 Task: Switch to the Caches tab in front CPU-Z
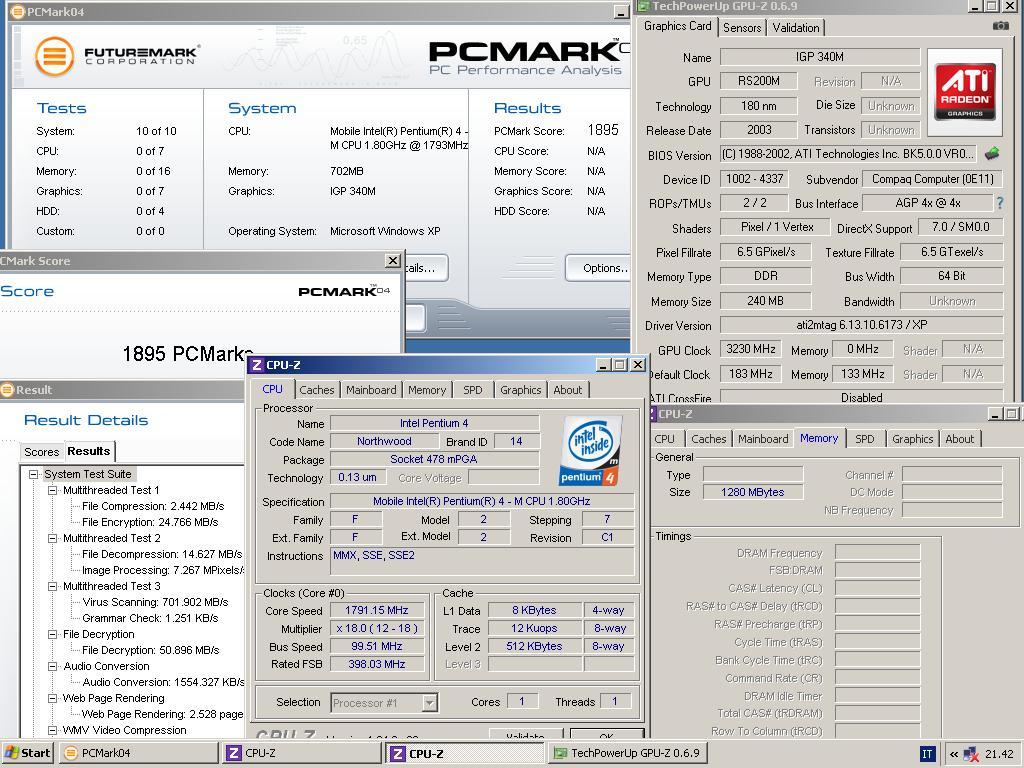click(317, 391)
